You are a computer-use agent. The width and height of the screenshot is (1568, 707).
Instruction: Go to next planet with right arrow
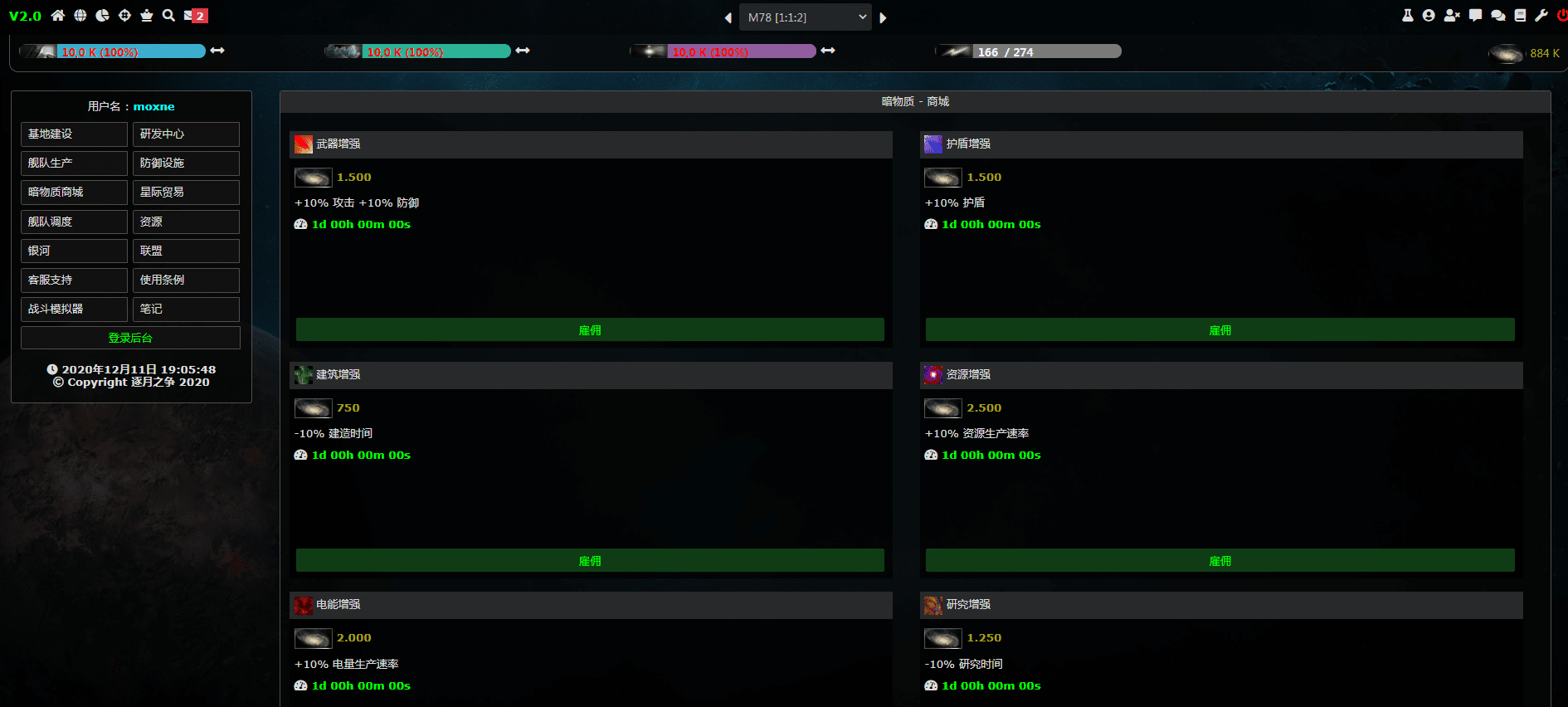883,17
